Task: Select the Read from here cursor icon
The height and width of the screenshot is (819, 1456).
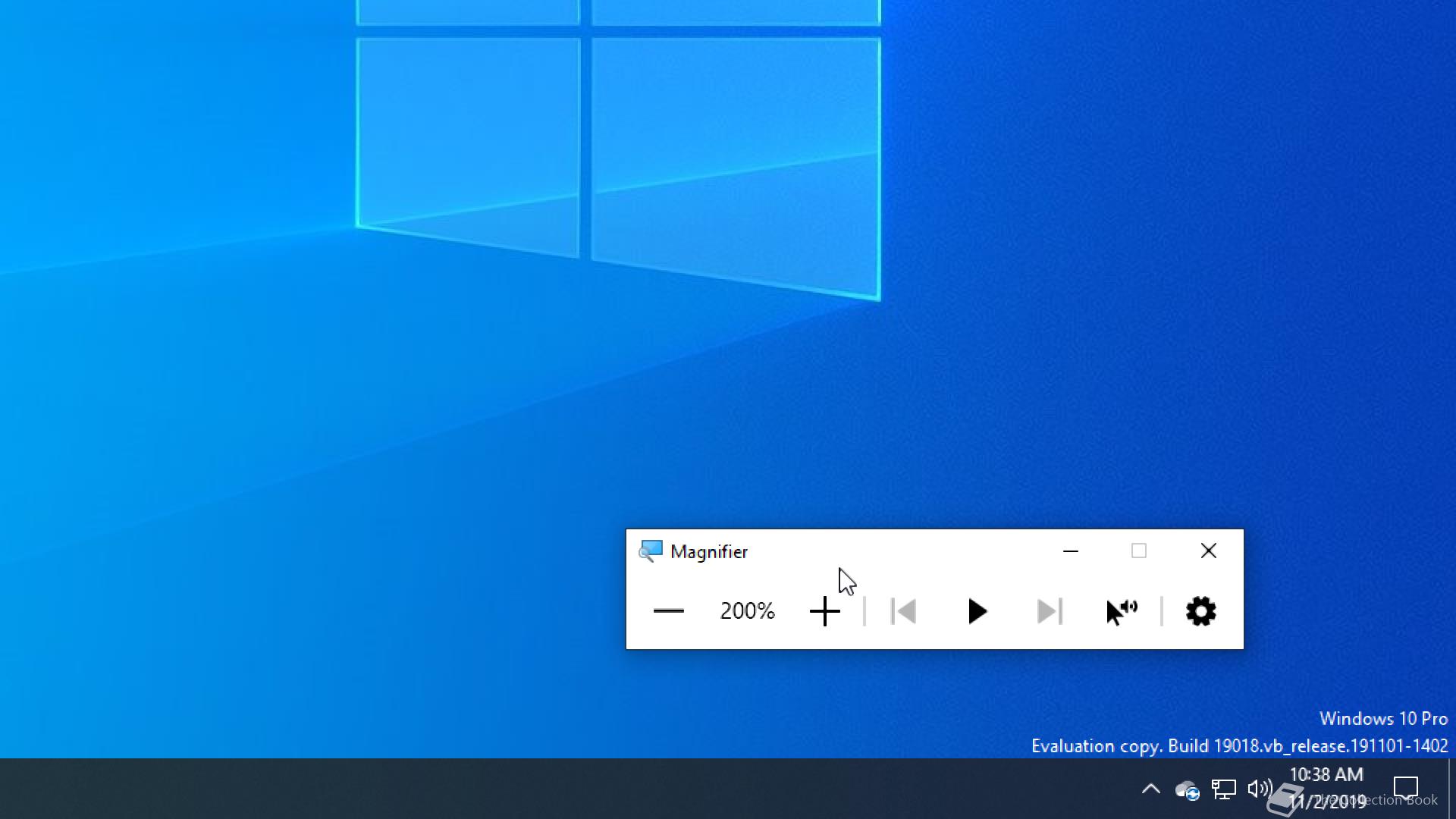Action: click(x=1122, y=611)
